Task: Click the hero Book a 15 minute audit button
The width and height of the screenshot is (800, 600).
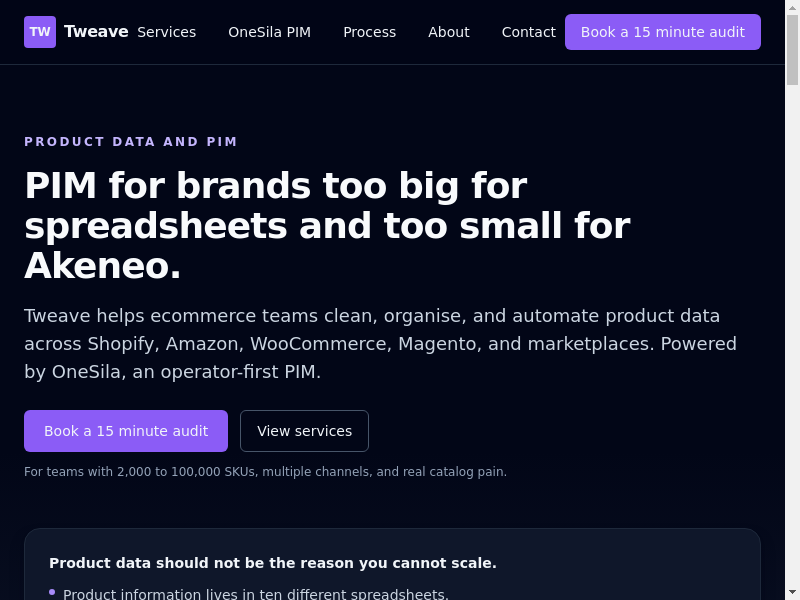Action: coord(126,431)
